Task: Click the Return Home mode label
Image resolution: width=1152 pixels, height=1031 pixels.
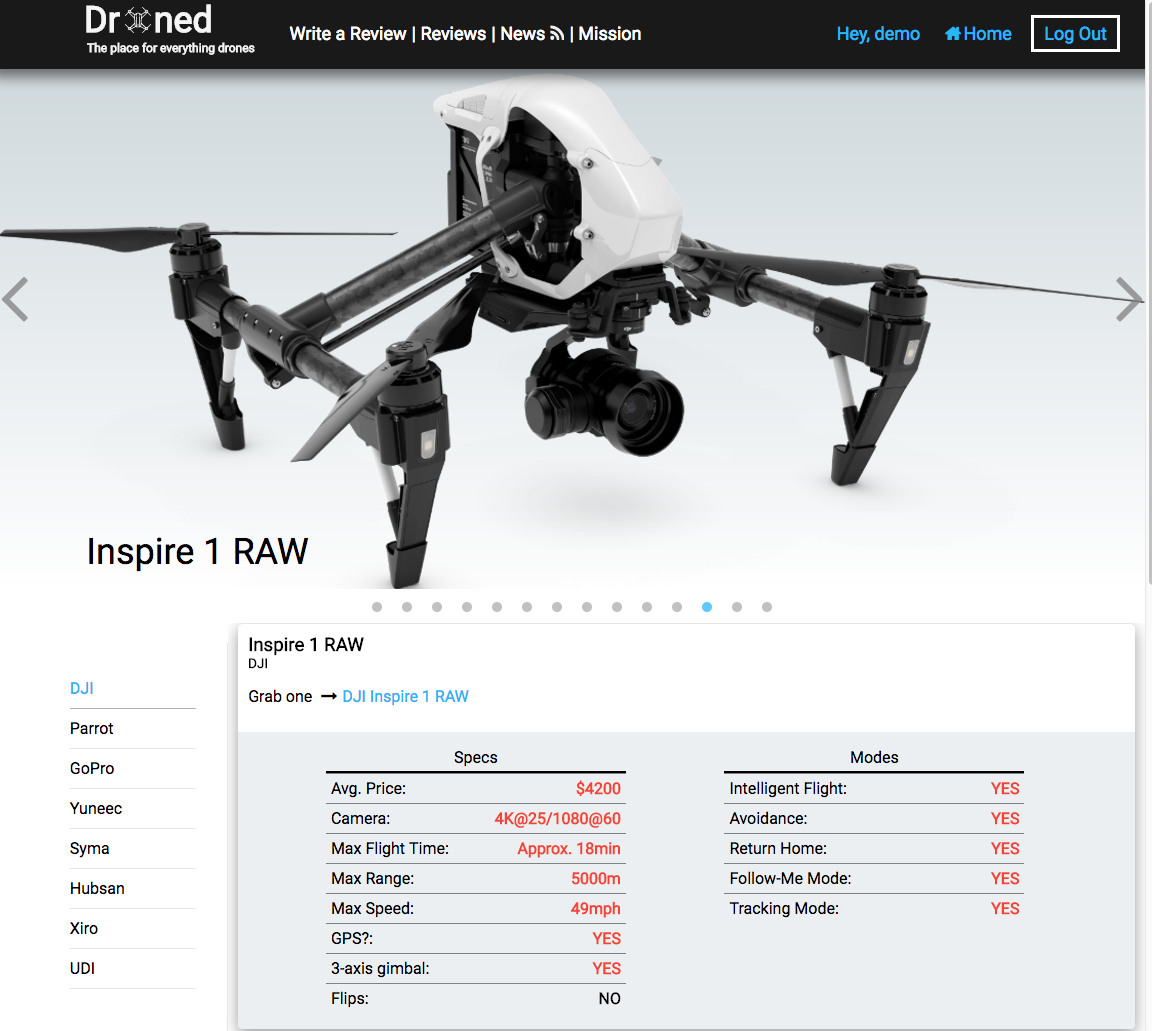Action: (x=778, y=849)
